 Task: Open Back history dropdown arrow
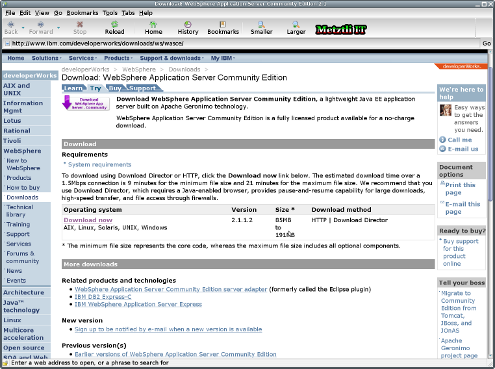[23, 27]
